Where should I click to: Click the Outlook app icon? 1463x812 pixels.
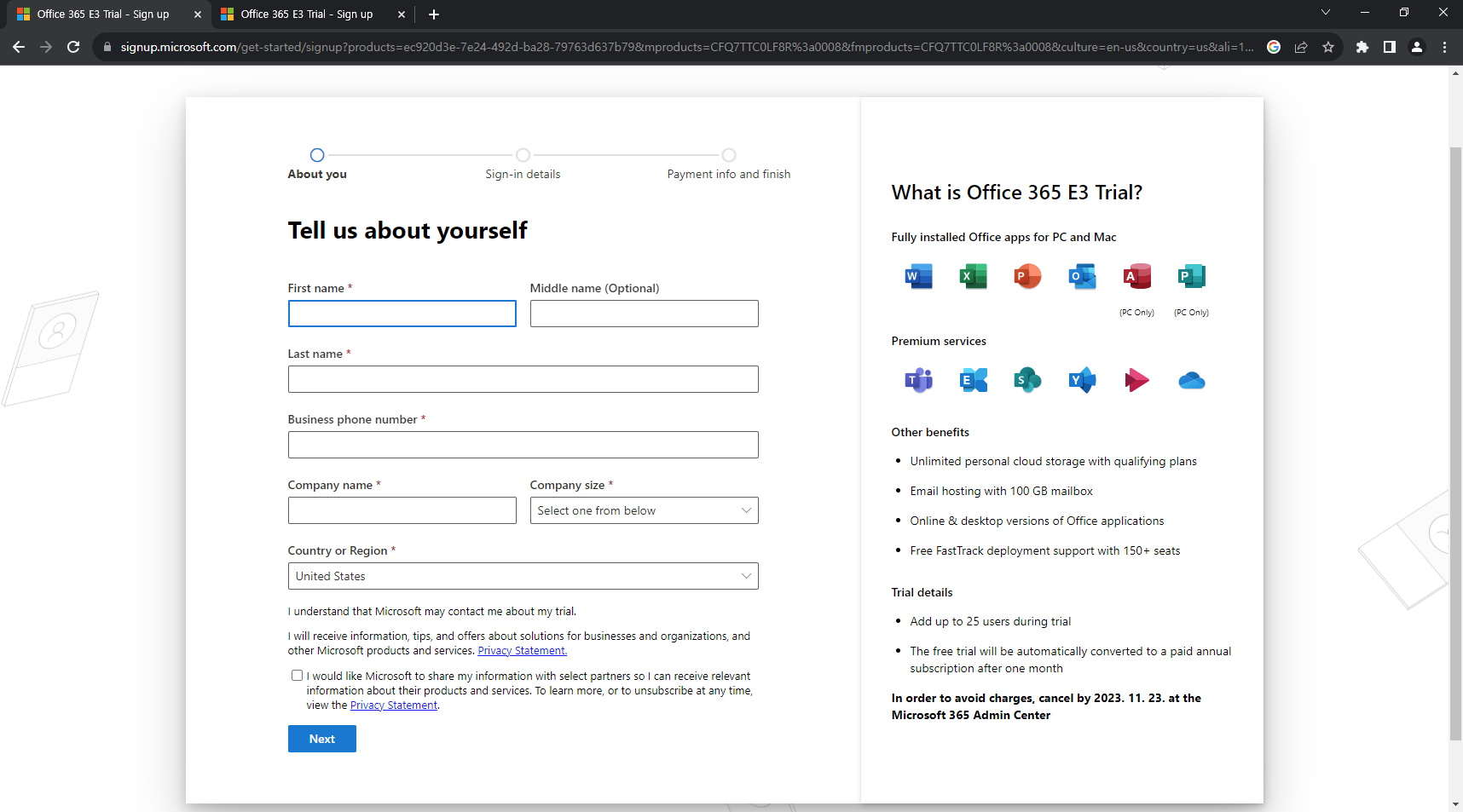point(1082,276)
